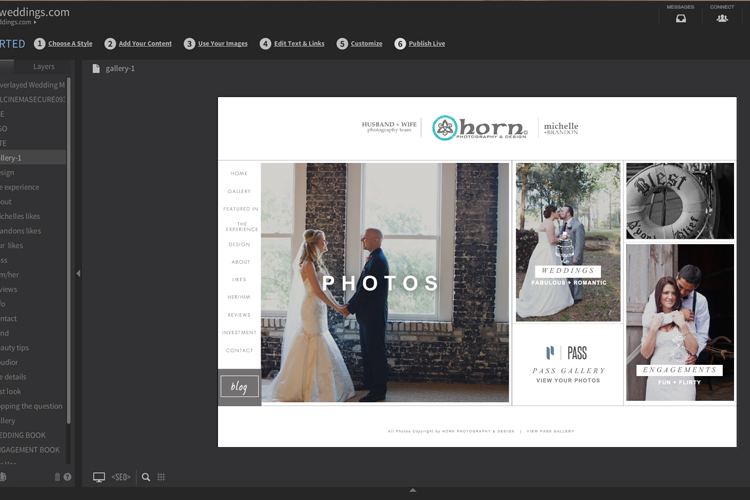Toggle the grid display icon

click(x=161, y=477)
